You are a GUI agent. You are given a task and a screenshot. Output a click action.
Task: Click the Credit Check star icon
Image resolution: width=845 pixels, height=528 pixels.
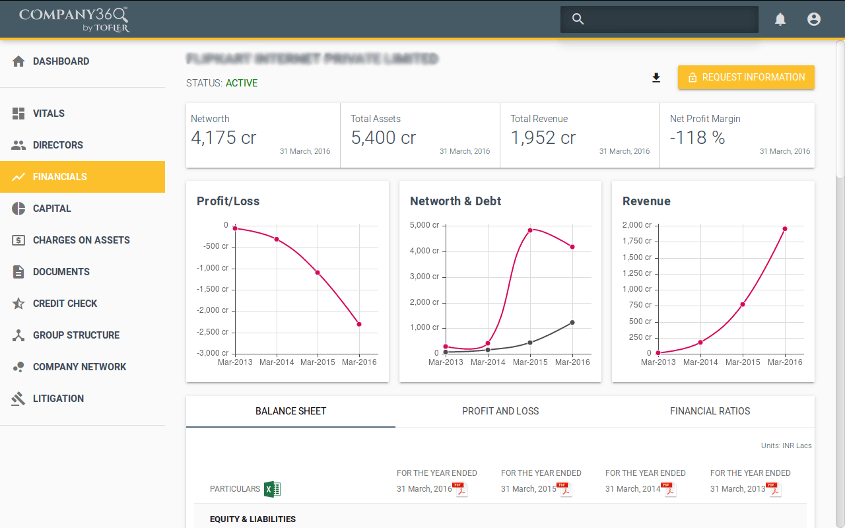pyautogui.click(x=18, y=303)
